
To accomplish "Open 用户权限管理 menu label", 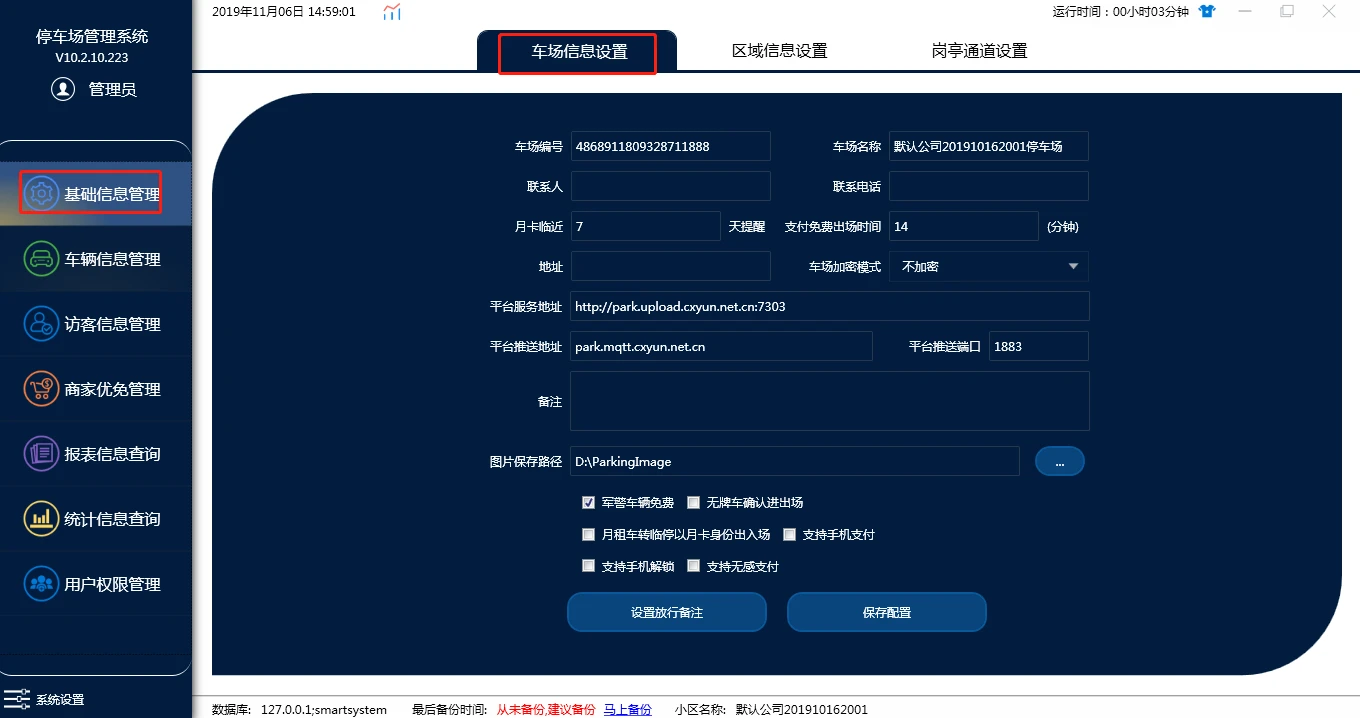I will coord(112,584).
